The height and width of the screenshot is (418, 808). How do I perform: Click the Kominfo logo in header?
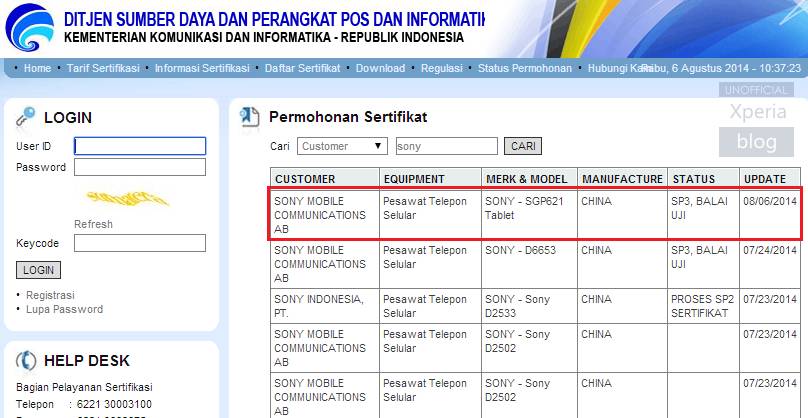tap(29, 27)
